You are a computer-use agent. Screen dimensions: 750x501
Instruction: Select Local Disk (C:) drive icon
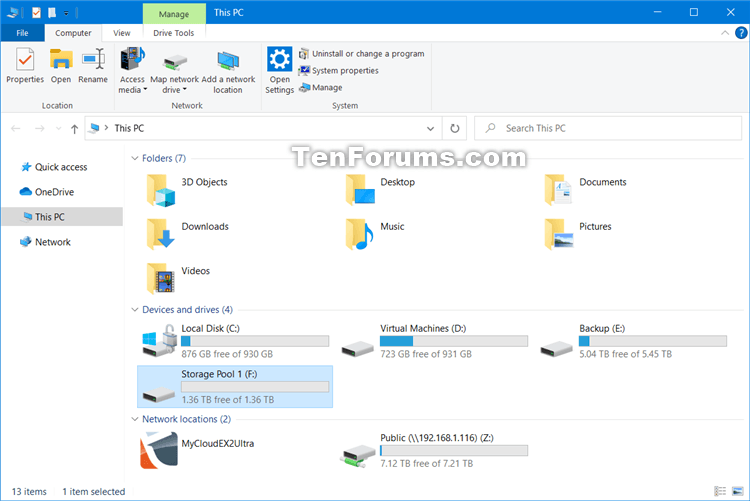pos(159,340)
